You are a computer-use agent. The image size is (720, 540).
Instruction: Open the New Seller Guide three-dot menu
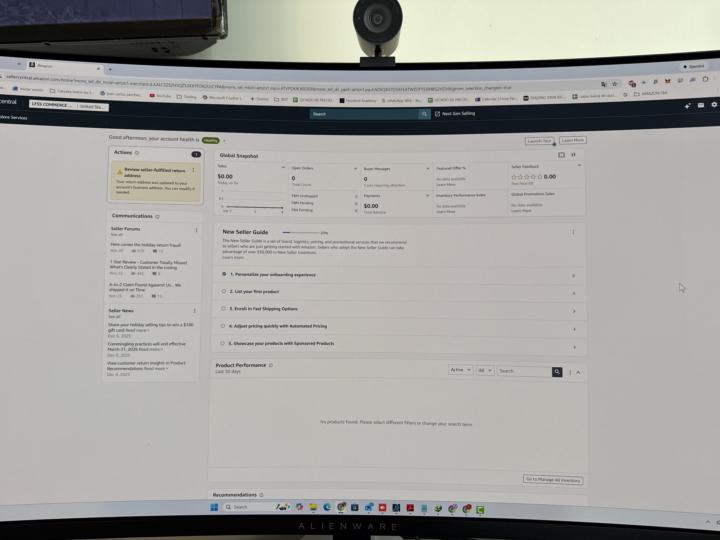(x=573, y=232)
